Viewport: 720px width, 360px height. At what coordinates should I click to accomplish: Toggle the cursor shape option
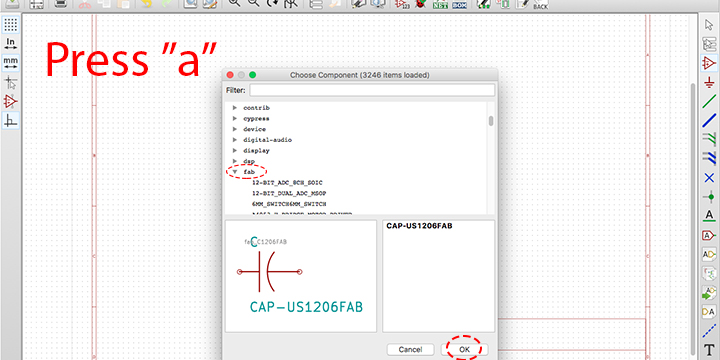[x=11, y=83]
